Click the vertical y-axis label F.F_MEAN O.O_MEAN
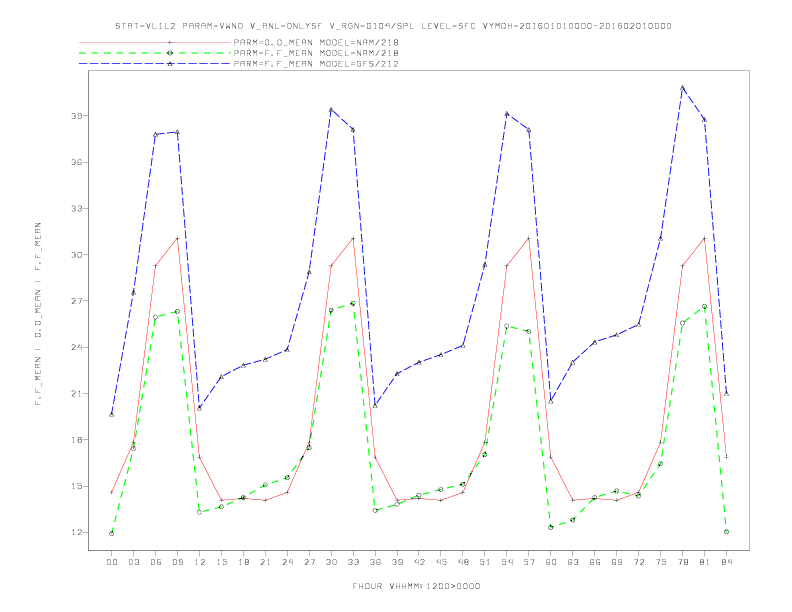 tap(38, 314)
